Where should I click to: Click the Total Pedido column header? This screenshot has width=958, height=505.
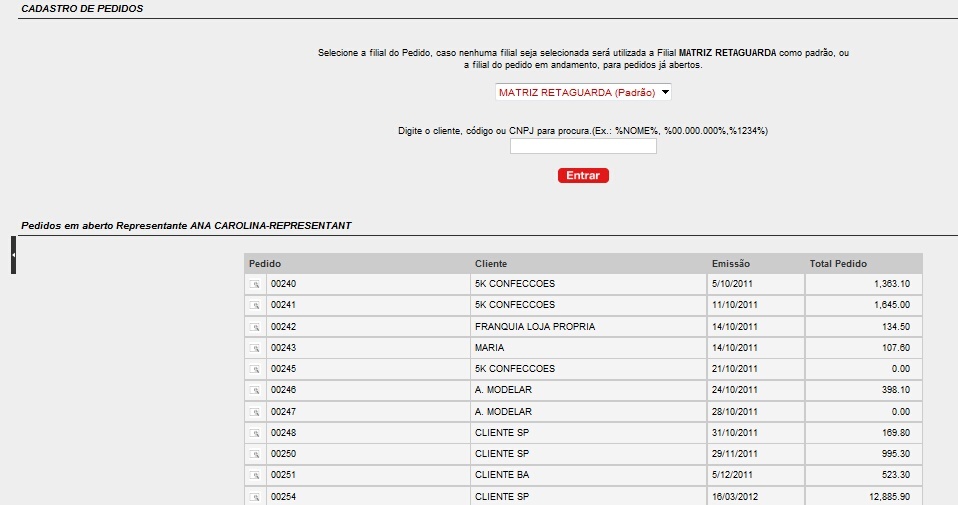pos(838,264)
